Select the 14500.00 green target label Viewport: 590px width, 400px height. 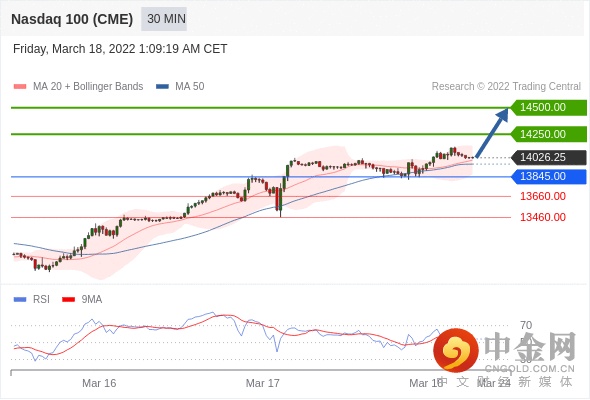(x=549, y=108)
